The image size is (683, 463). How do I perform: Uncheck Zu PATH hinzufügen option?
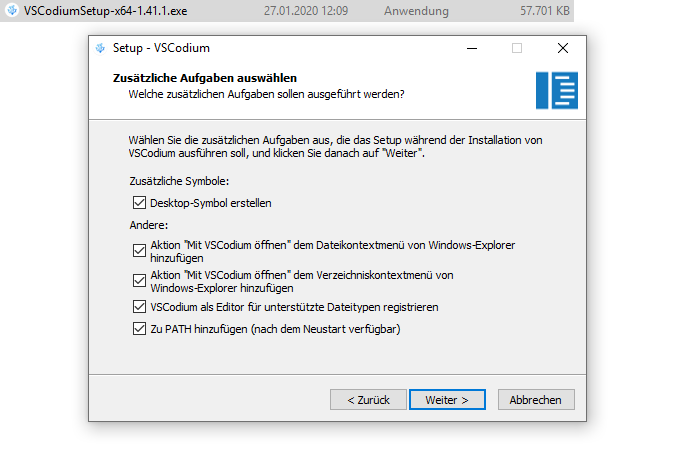[x=139, y=328]
